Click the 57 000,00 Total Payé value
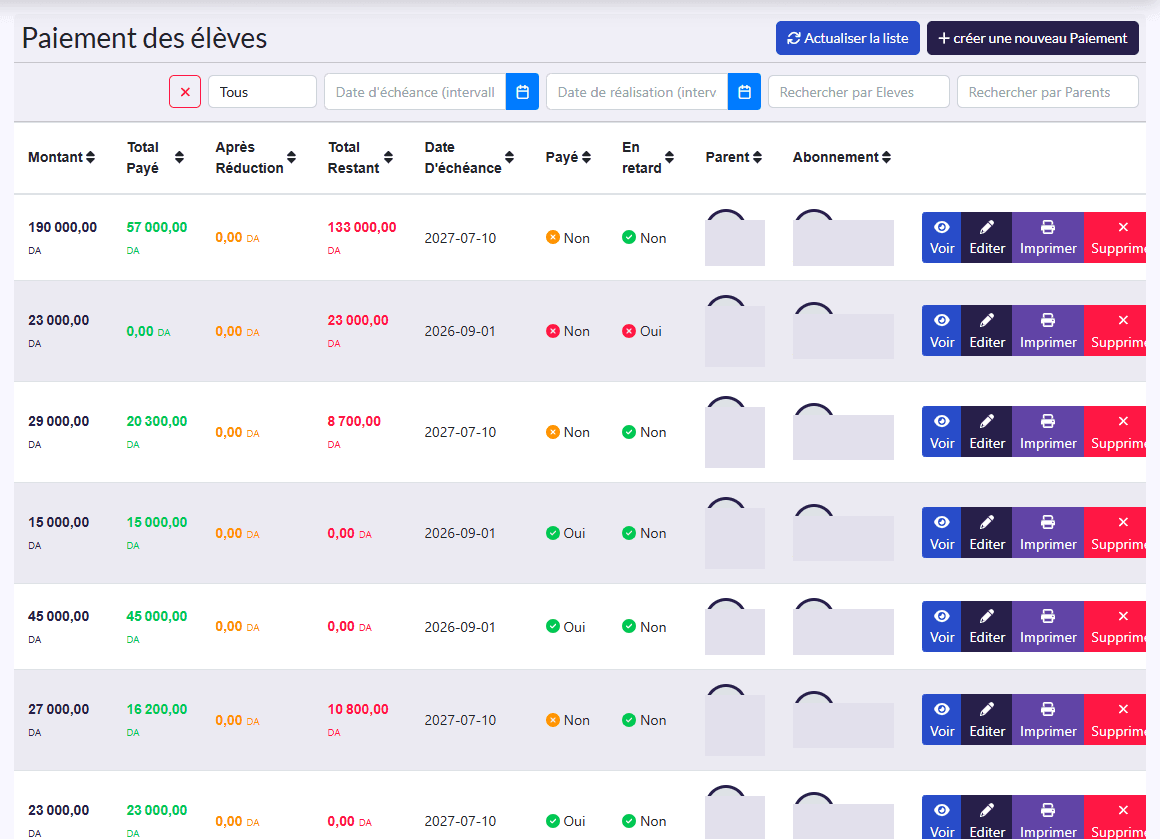Screen dimensions: 1160x839 tap(157, 227)
